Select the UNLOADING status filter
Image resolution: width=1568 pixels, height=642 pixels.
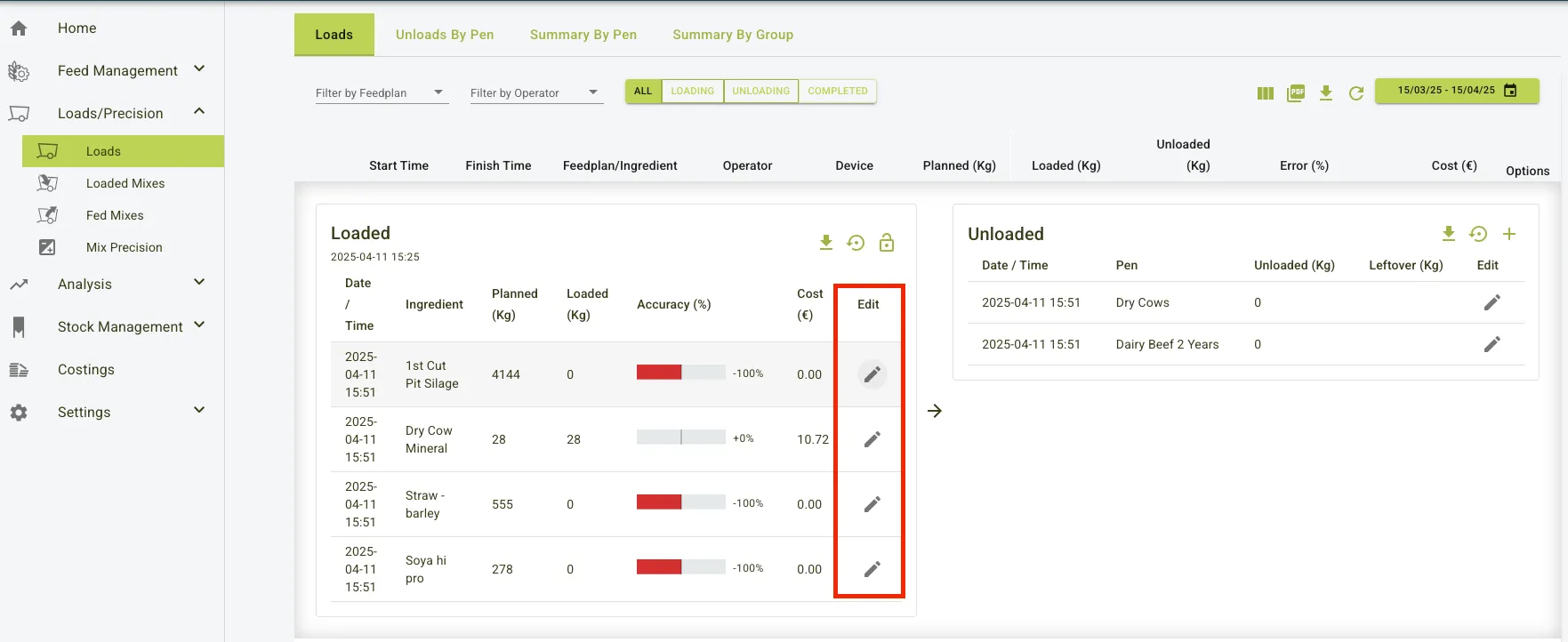[x=760, y=92]
